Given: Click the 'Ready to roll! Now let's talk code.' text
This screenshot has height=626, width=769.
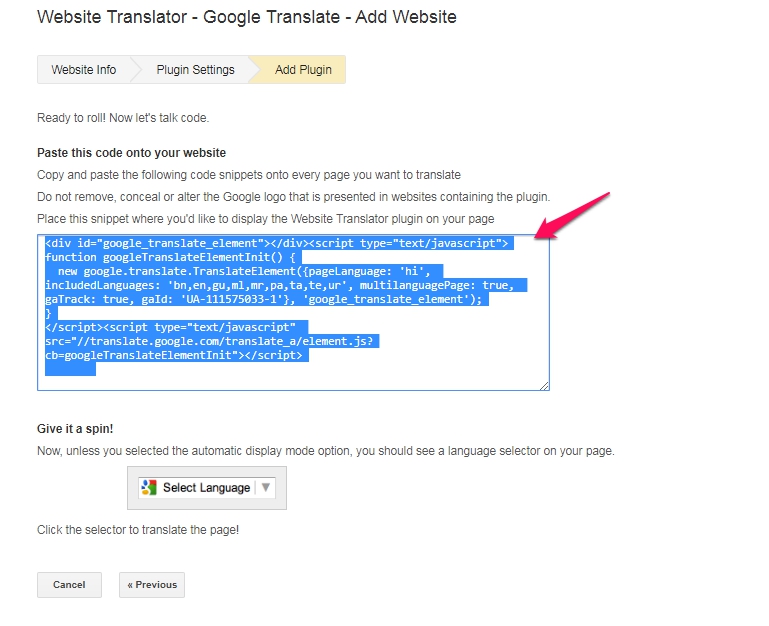Looking at the screenshot, I should 123,118.
